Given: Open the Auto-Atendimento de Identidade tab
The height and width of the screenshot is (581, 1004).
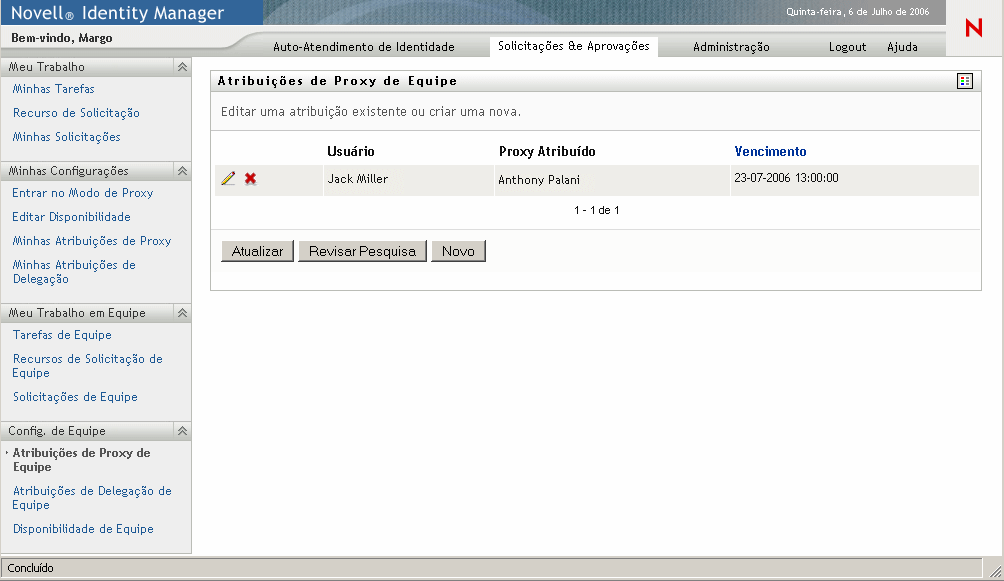Looking at the screenshot, I should [364, 47].
